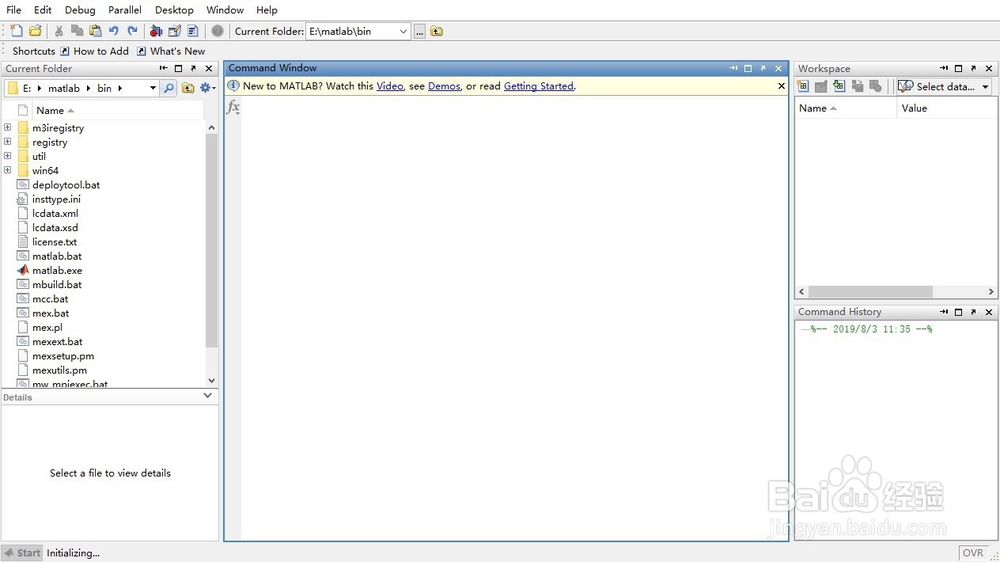The height and width of the screenshot is (562, 1000).
Task: Open the Desktop menu
Action: (x=174, y=10)
